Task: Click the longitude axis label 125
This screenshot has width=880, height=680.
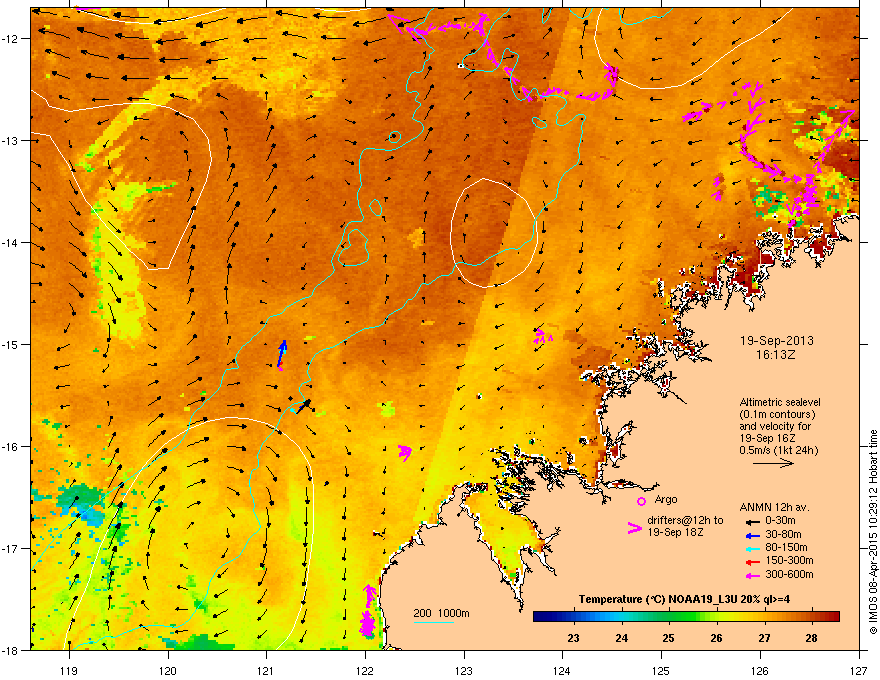Action: 661,670
